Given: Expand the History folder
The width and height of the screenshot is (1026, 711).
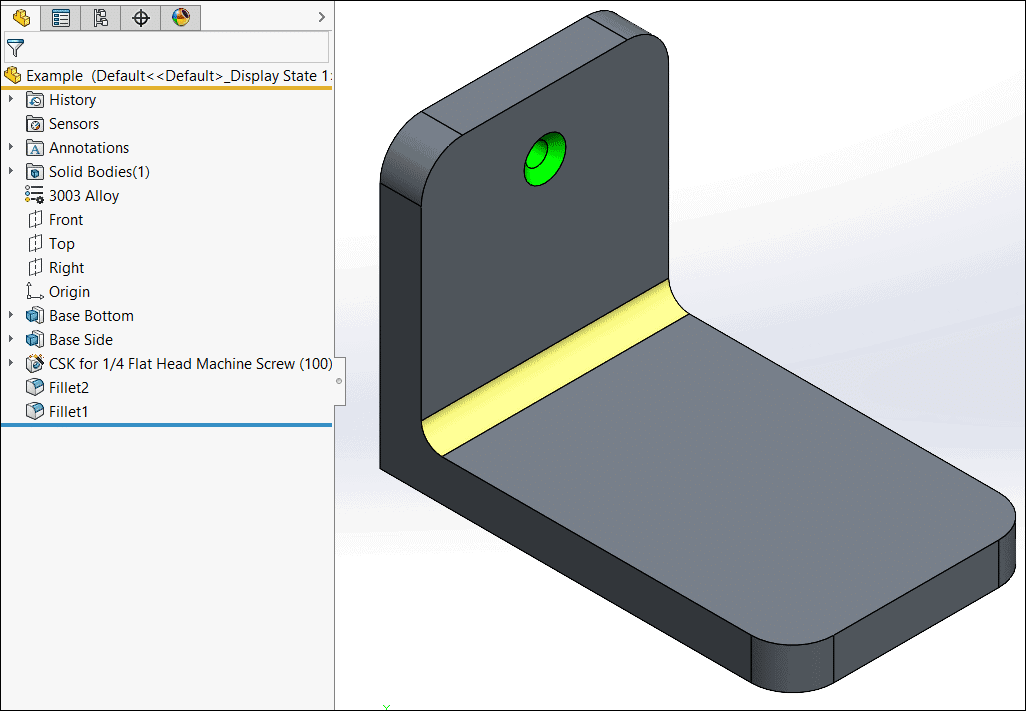Looking at the screenshot, I should 10,99.
